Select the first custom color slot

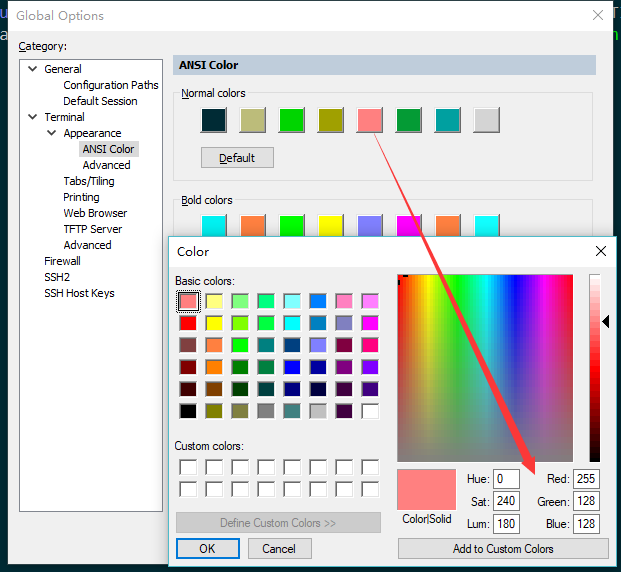(188, 467)
